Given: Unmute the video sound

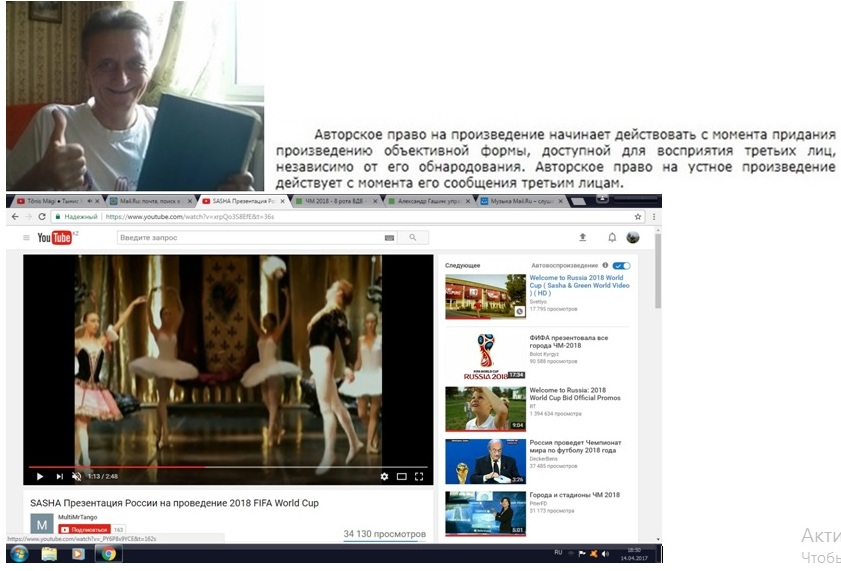Looking at the screenshot, I should coord(77,476).
